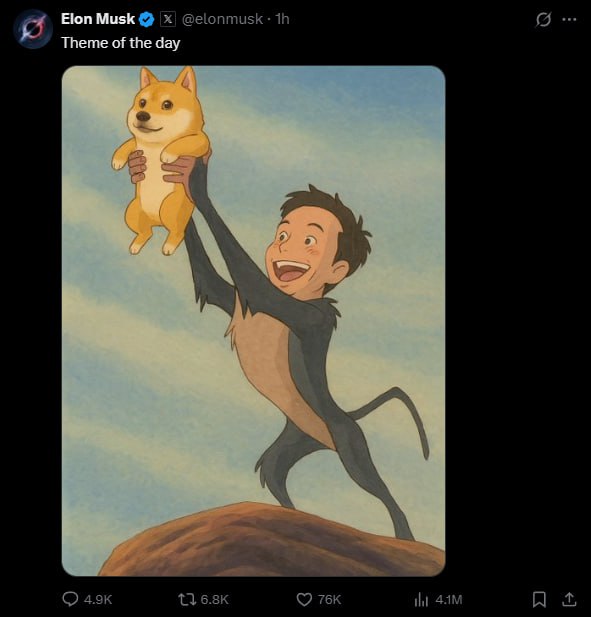Click the blue verified checkmark badge
The height and width of the screenshot is (617, 591).
(147, 19)
